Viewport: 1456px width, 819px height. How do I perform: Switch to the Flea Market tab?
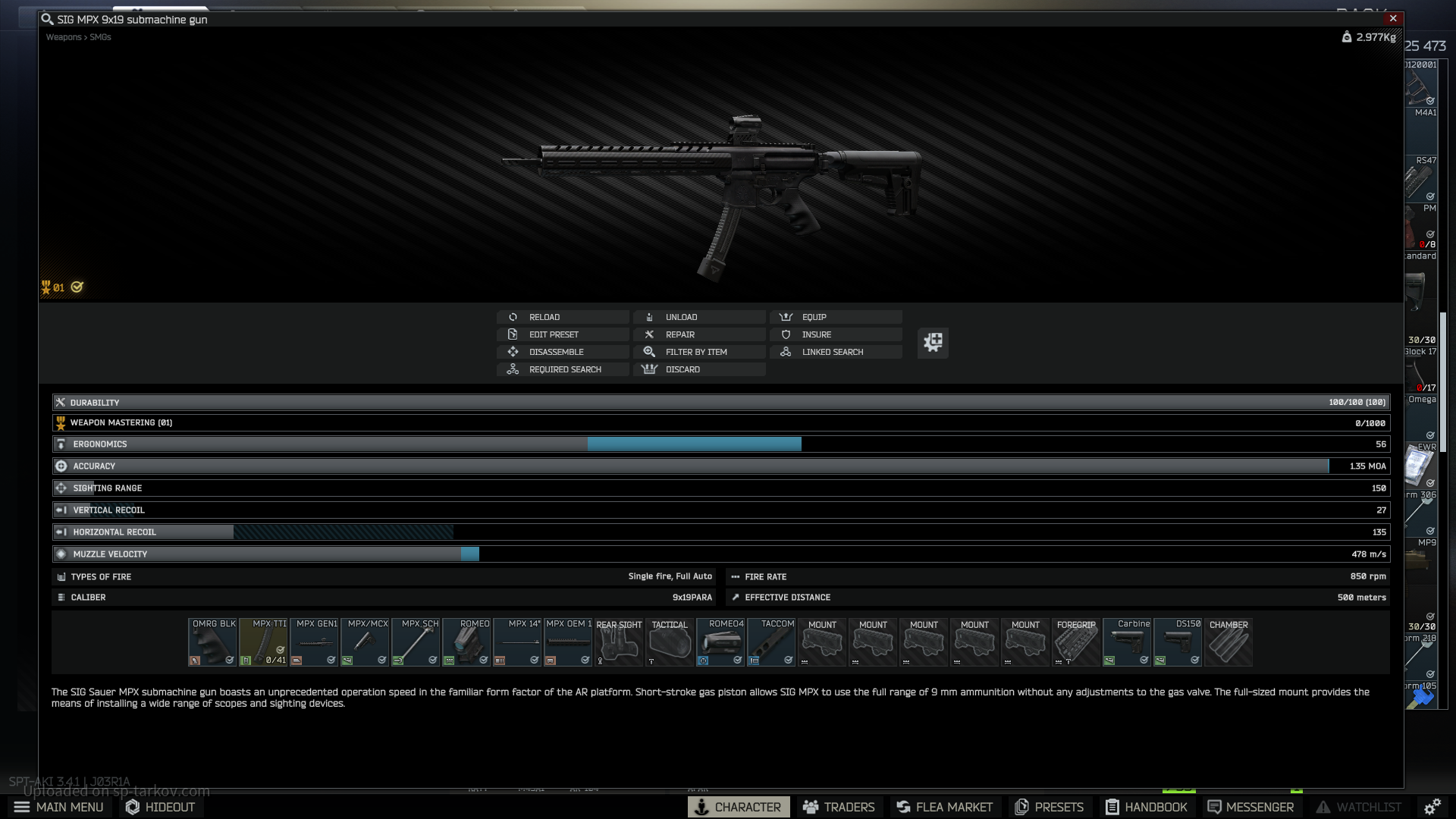[944, 807]
